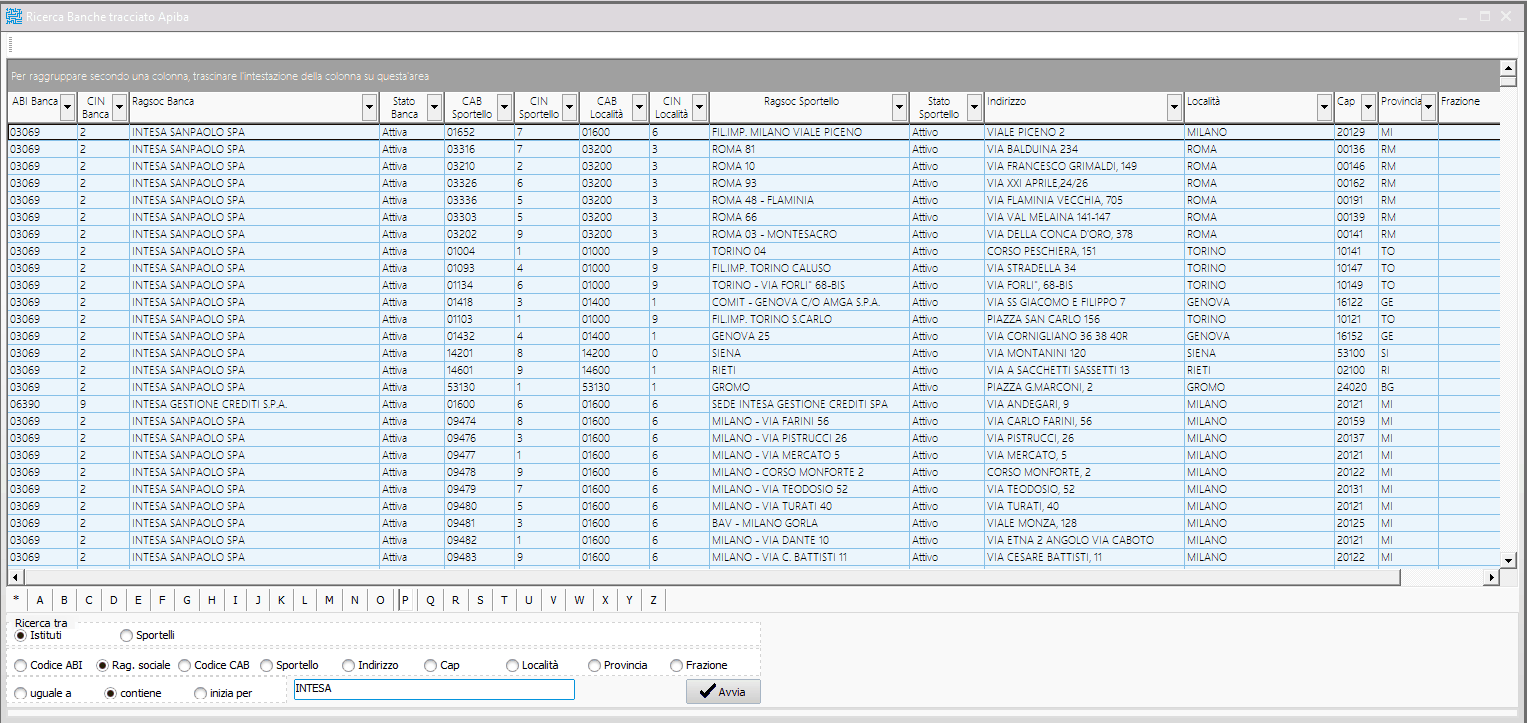
Task: Filter by letter A tab
Action: click(x=40, y=600)
